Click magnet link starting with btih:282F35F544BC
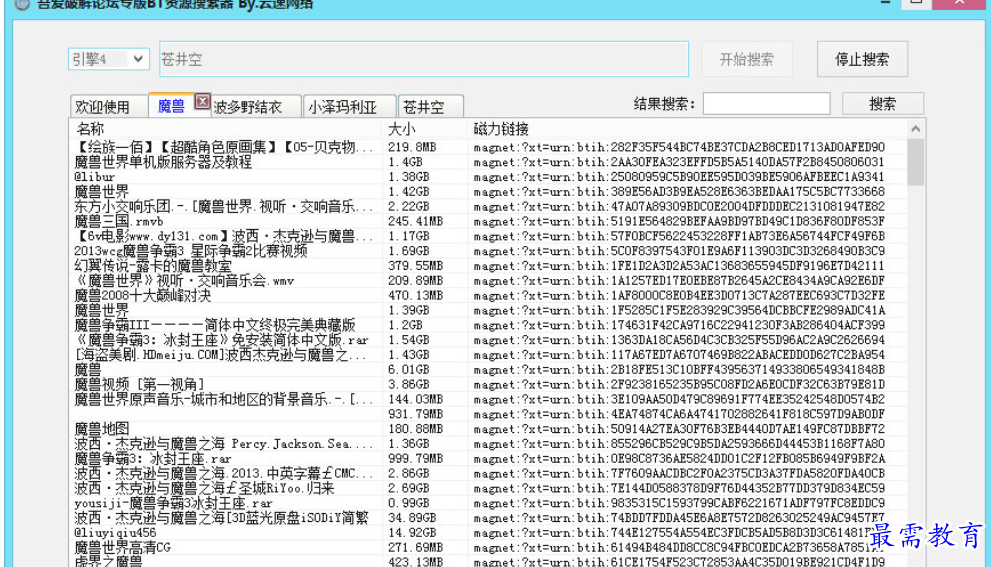 coord(679,147)
